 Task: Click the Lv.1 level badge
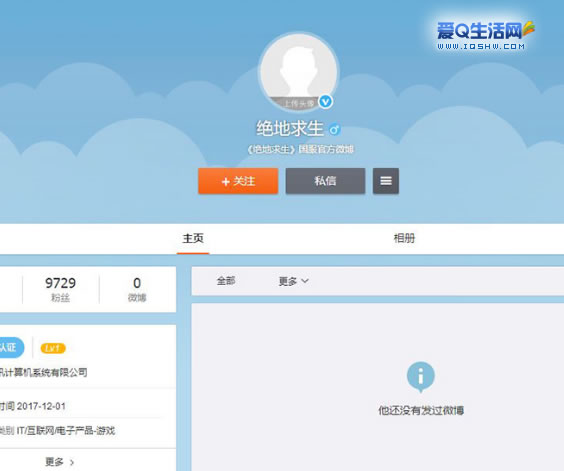[x=53, y=348]
